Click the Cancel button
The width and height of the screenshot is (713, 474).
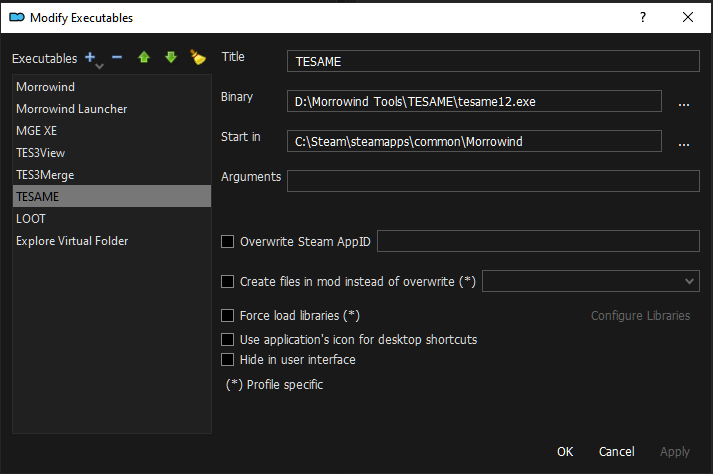(x=616, y=452)
